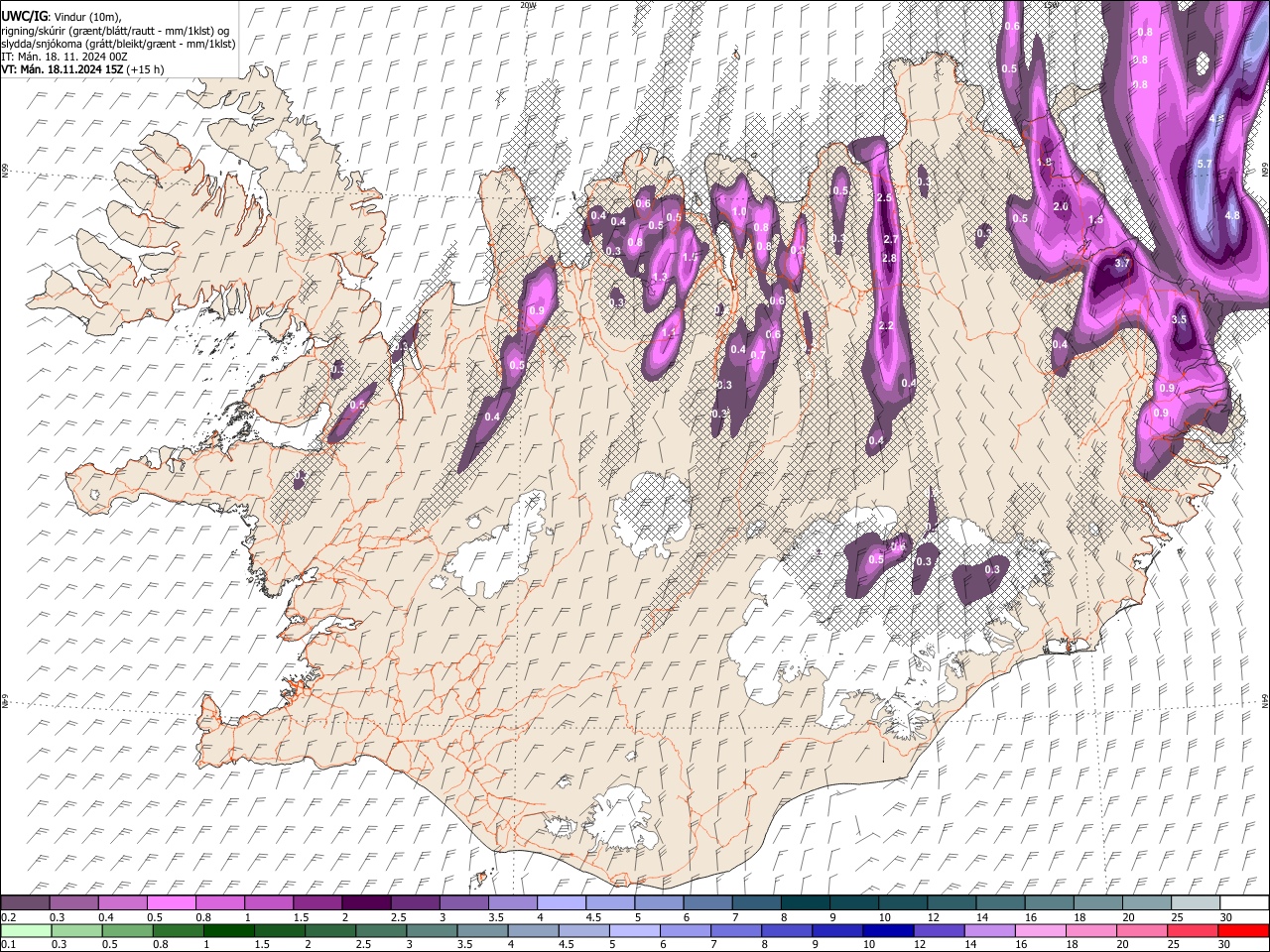Click the 0.2 label in the upper legend row
Viewport: 1270px width, 952px height.
pyautogui.click(x=8, y=917)
